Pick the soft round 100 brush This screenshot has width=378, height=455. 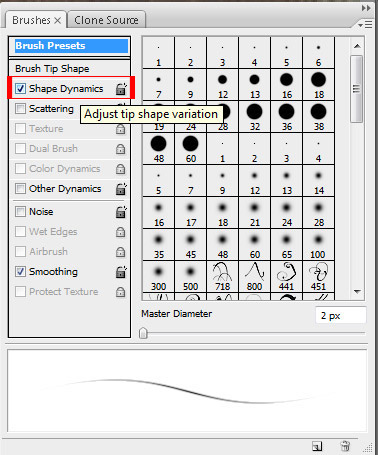click(318, 245)
